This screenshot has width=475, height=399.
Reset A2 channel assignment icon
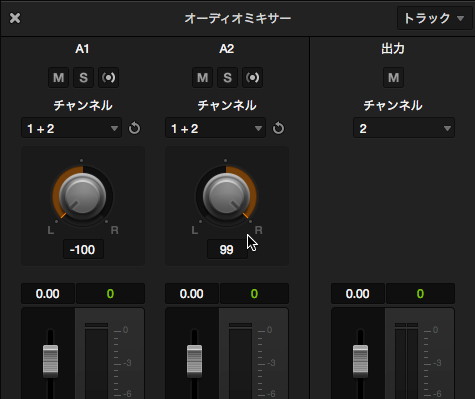point(278,128)
